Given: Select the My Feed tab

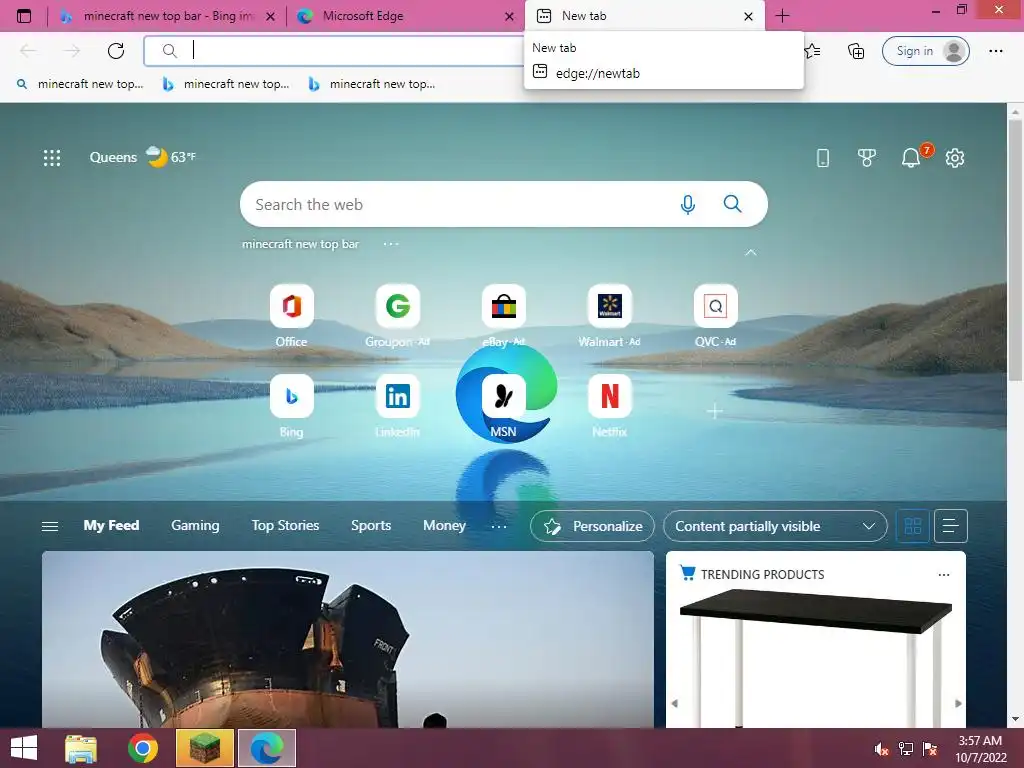Looking at the screenshot, I should point(111,526).
